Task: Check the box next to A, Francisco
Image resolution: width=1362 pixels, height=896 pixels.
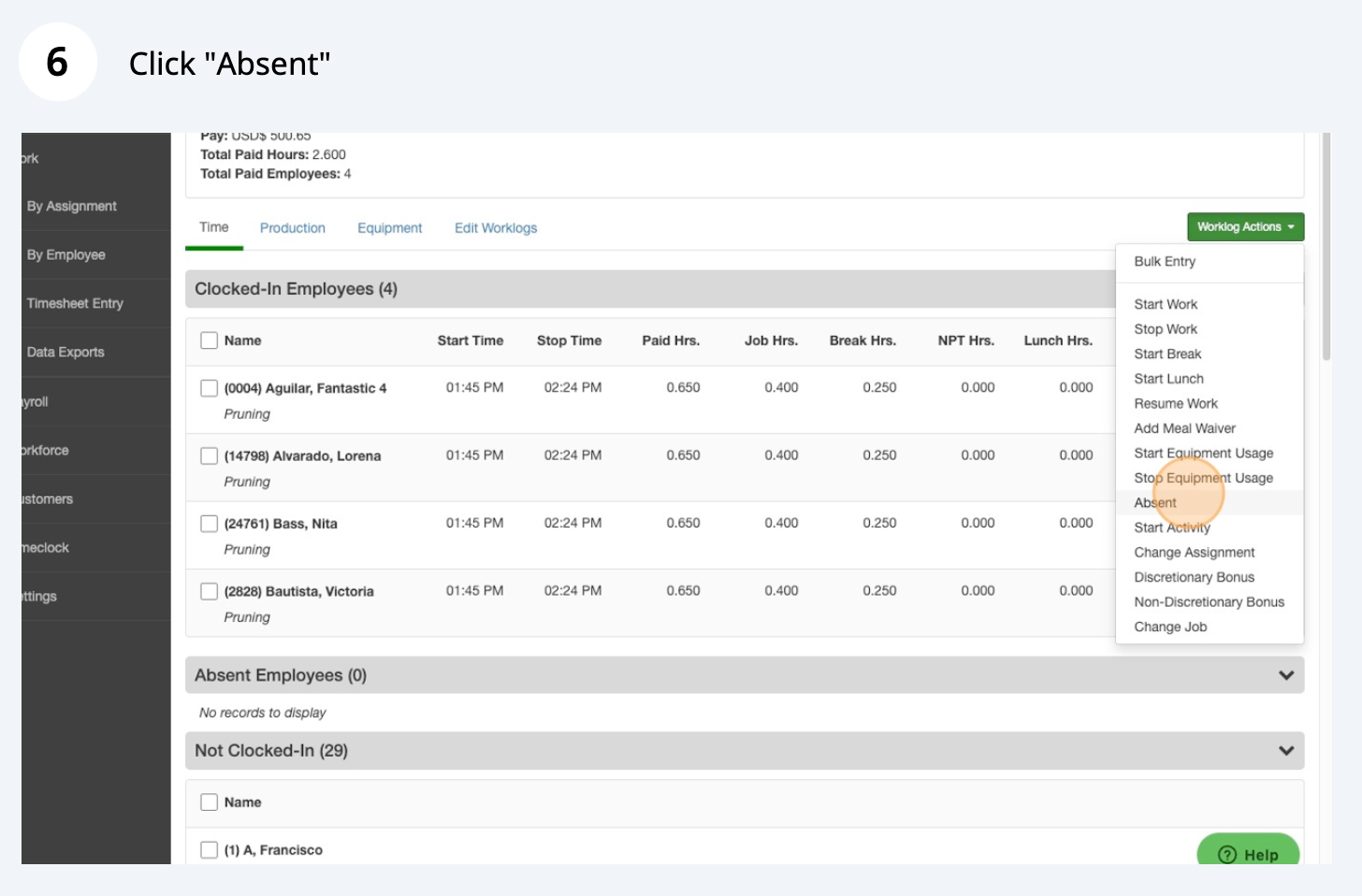Action: coord(210,850)
